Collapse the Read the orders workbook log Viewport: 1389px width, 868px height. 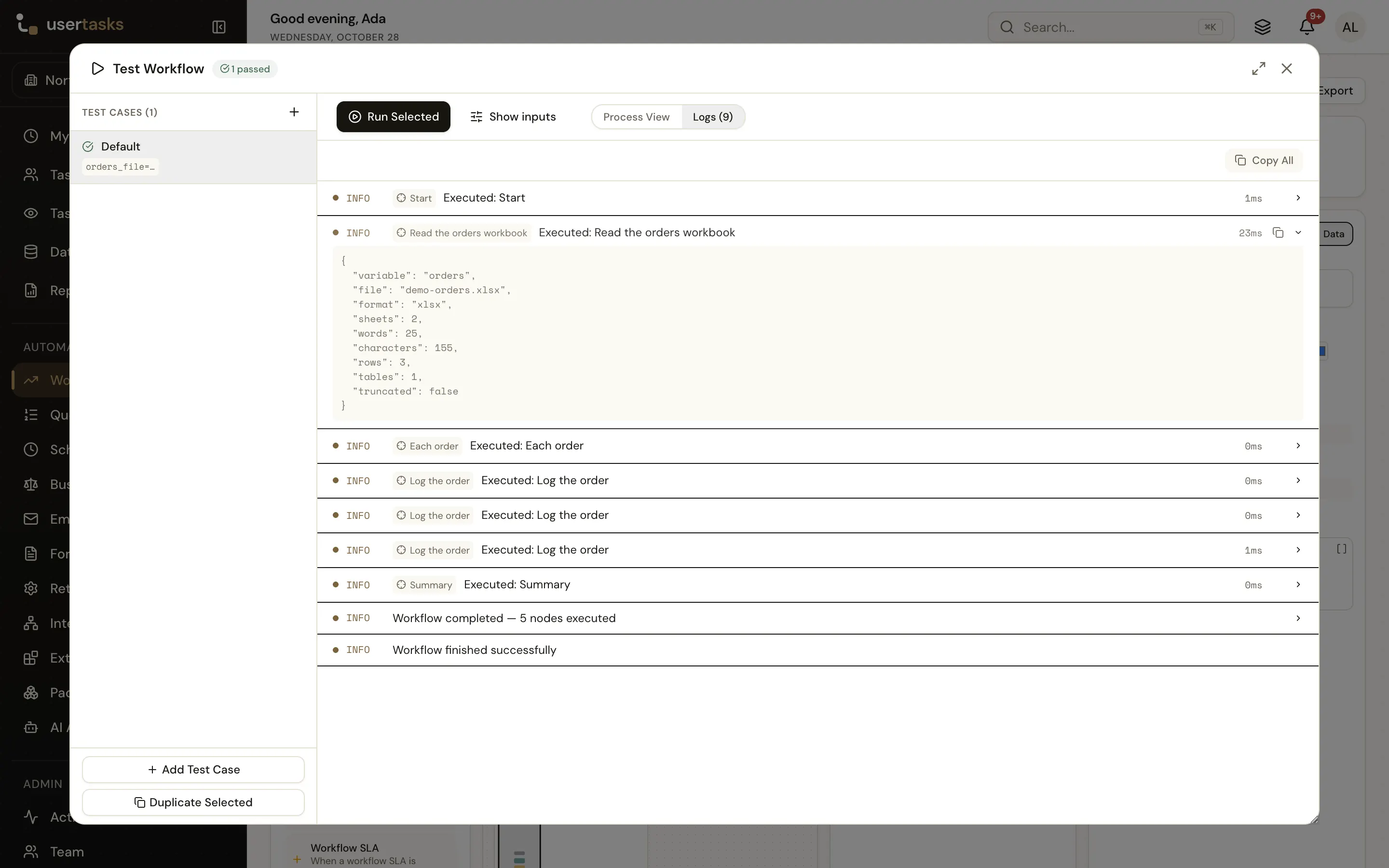[x=1298, y=232]
